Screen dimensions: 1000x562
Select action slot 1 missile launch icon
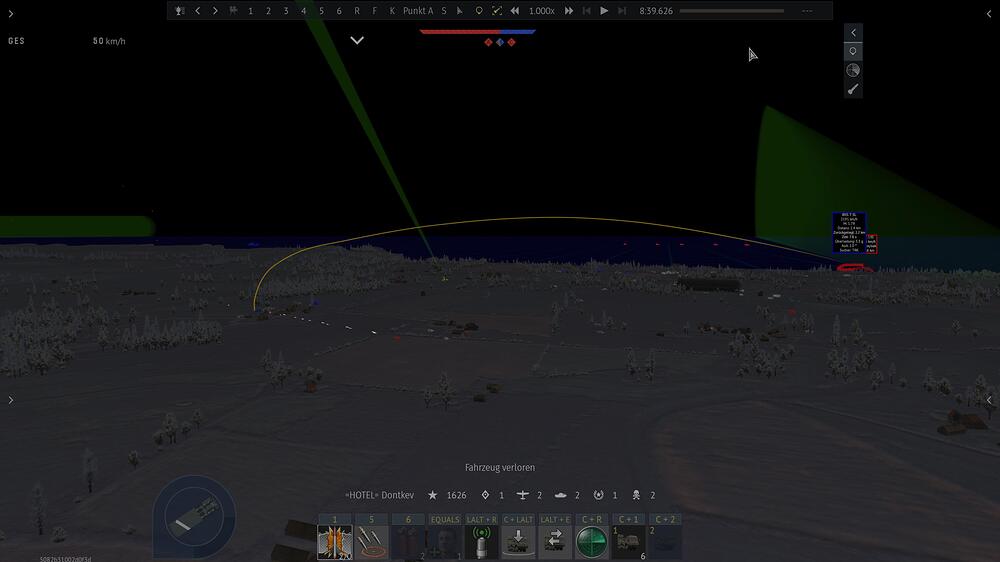click(335, 542)
